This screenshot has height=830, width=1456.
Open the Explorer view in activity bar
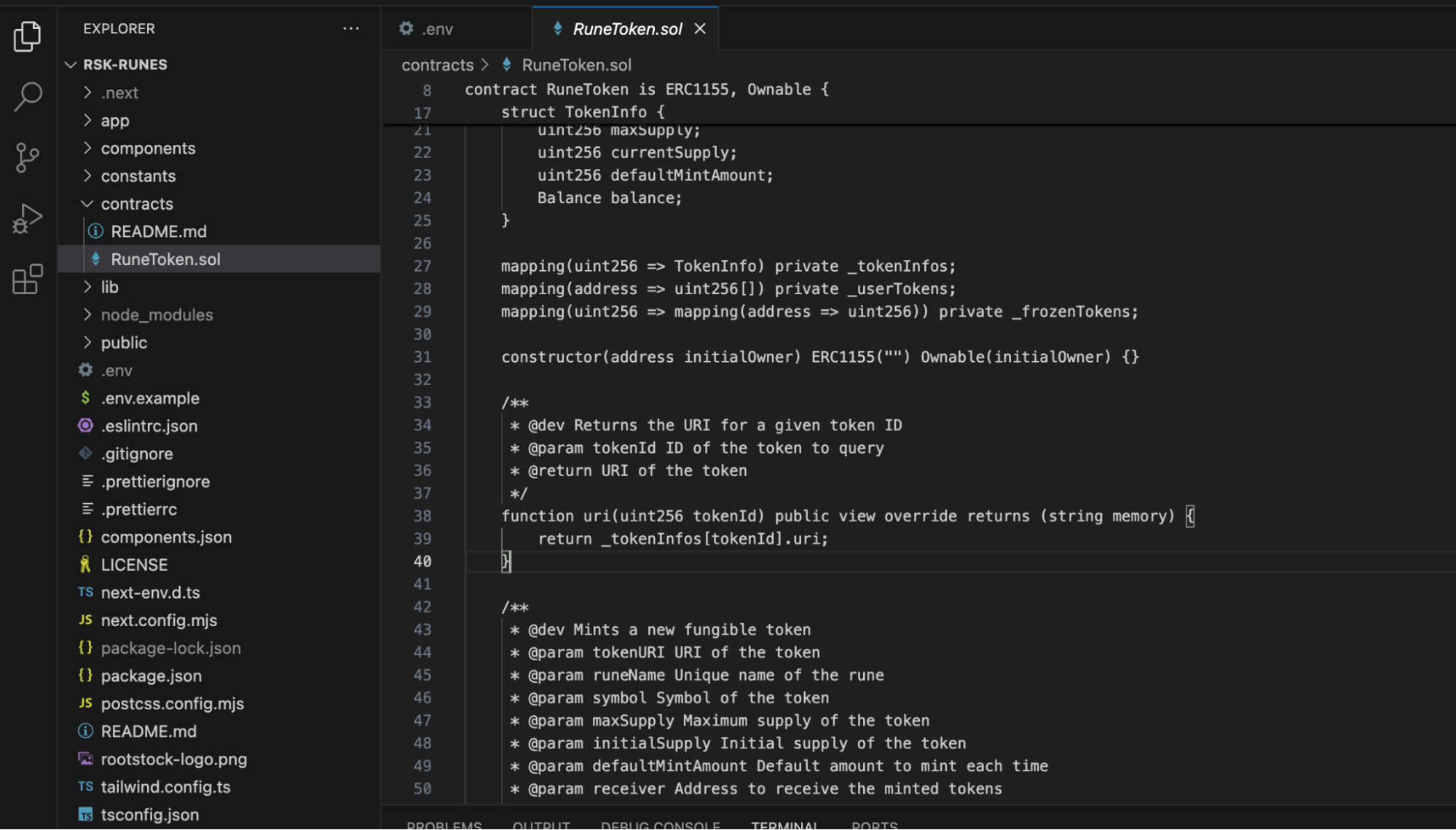click(x=28, y=36)
